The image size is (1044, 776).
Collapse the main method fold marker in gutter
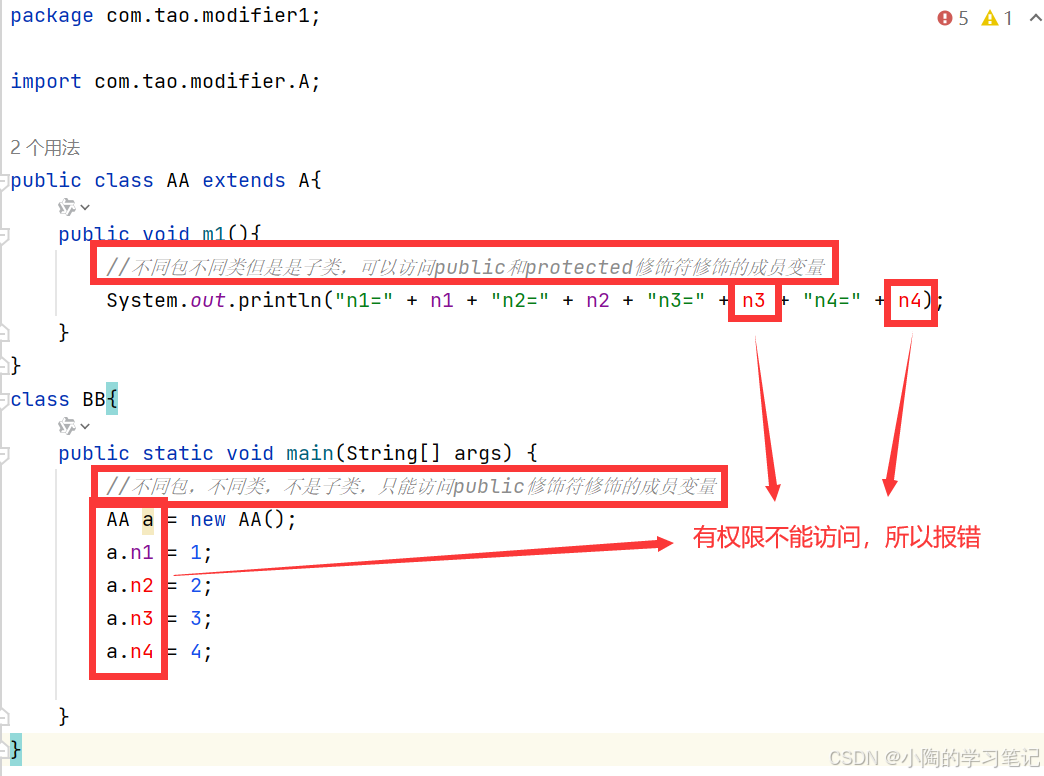click(4, 454)
